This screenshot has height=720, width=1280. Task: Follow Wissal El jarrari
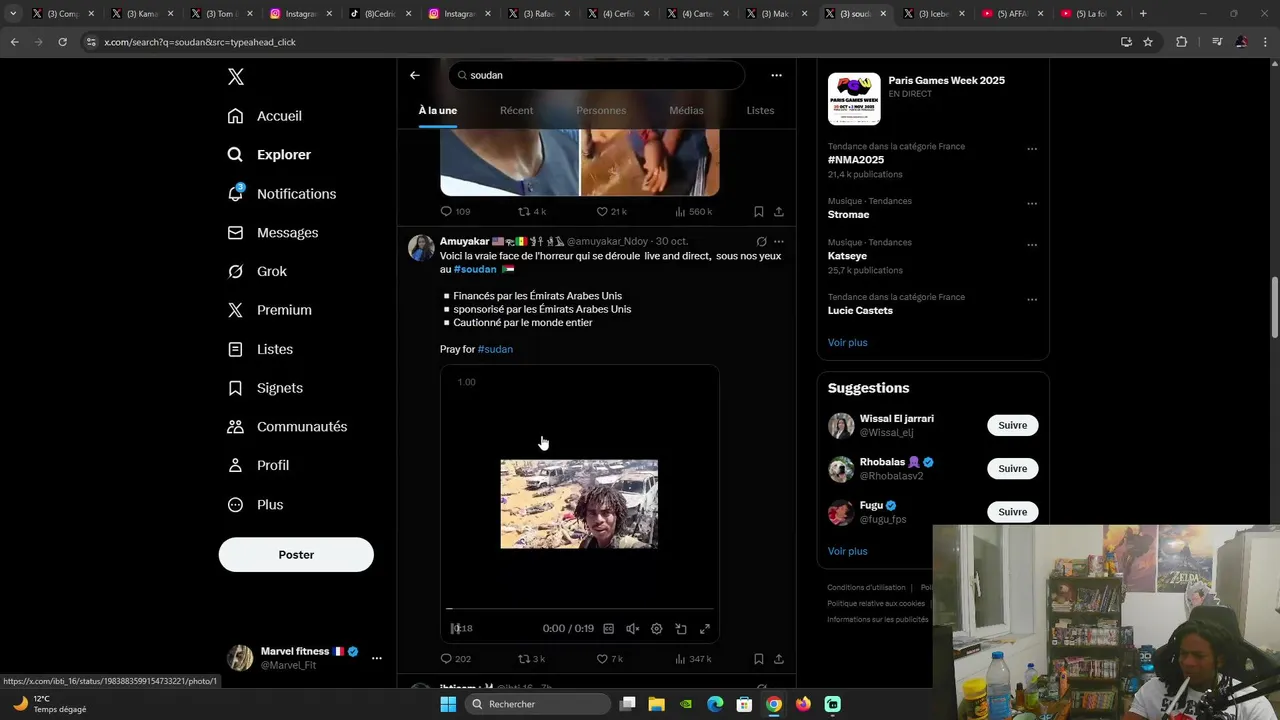pos(1012,426)
